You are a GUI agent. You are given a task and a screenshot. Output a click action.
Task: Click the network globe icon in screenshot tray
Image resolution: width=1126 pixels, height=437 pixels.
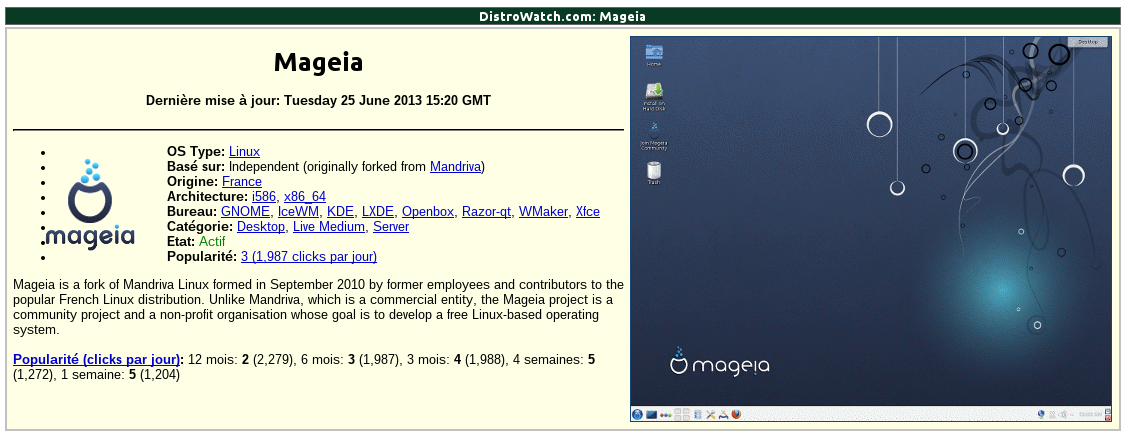click(x=1041, y=414)
